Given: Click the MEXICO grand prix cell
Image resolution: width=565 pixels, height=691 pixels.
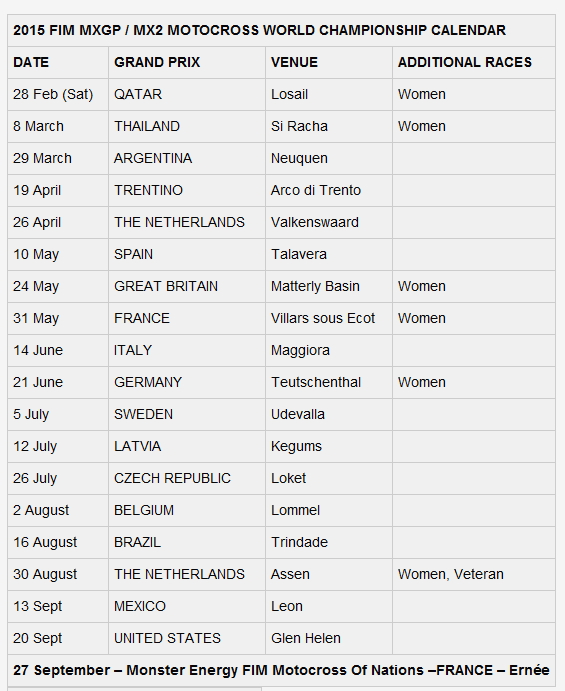Looking at the screenshot, I should 187,606.
